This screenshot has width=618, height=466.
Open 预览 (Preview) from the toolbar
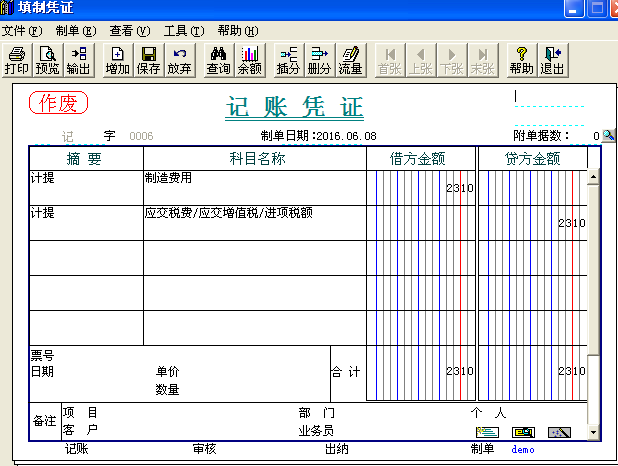pyautogui.click(x=47, y=60)
